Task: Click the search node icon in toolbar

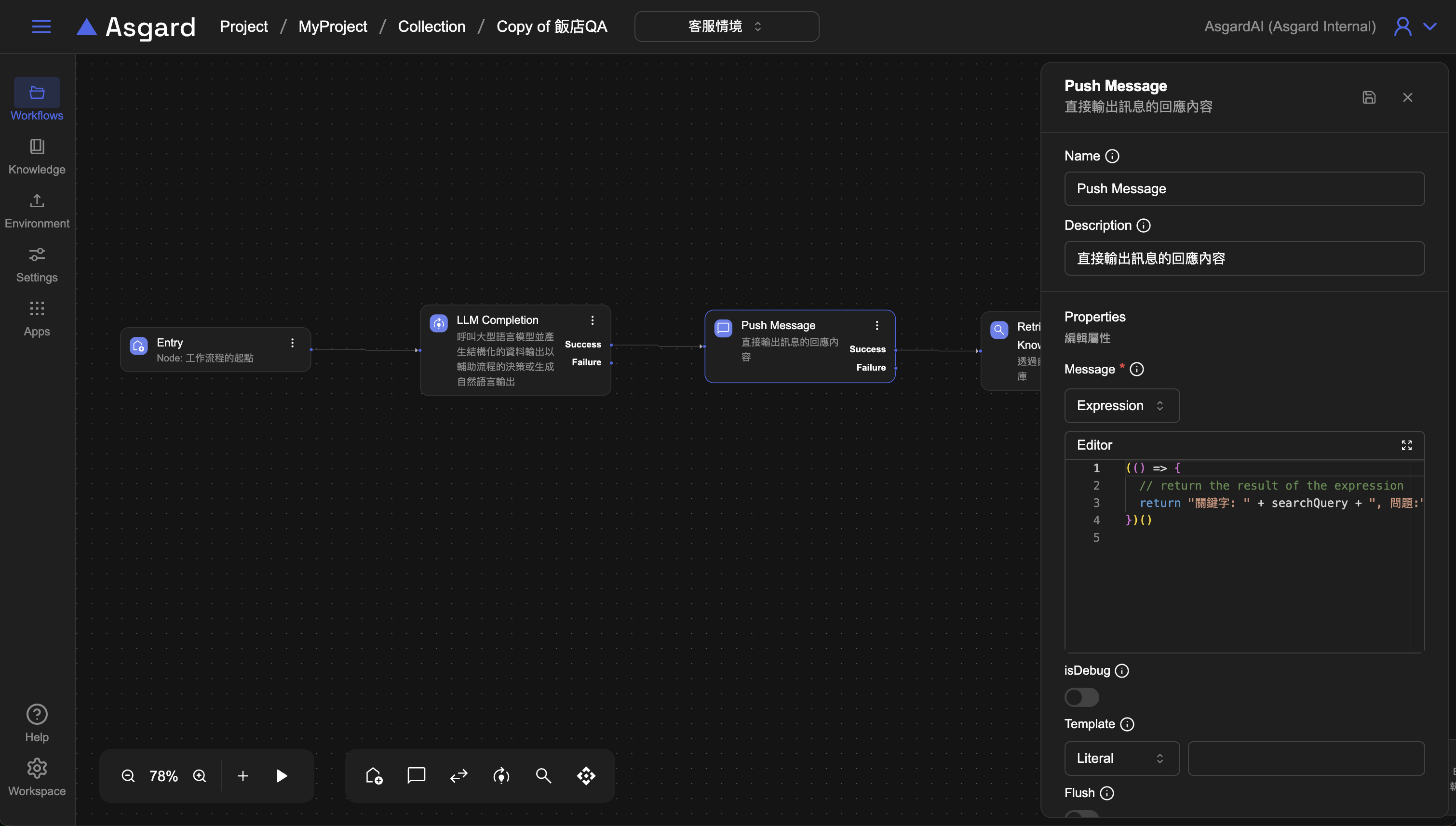Action: coord(543,775)
